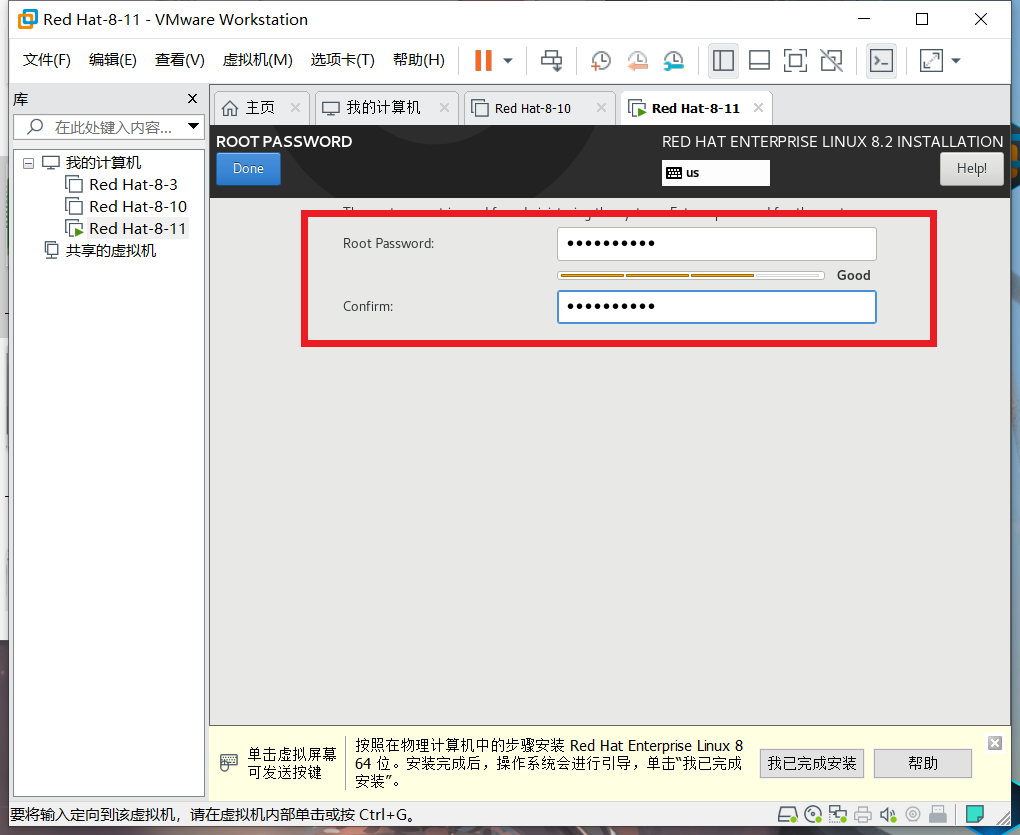Screen dimensions: 1020x835
Task: Open the snapshot manager icon
Action: (674, 60)
